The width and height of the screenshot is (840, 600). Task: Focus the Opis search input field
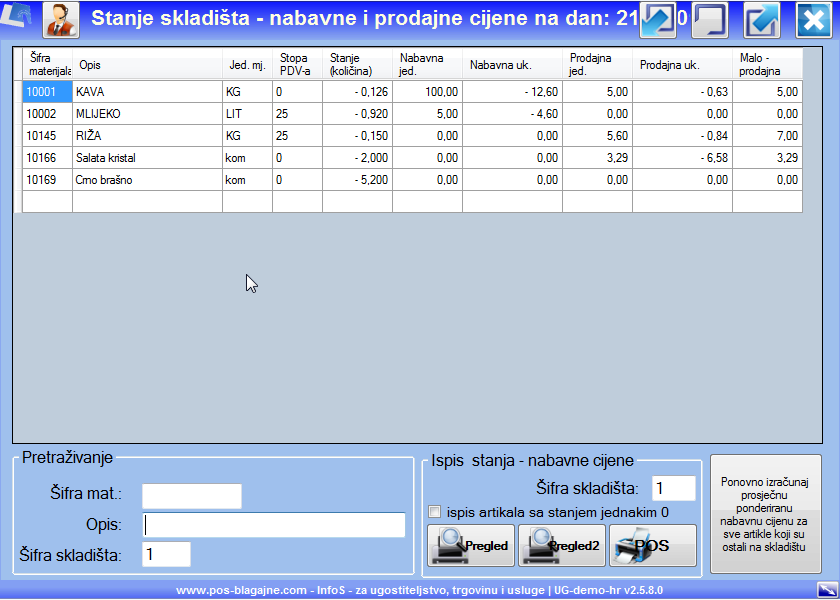[275, 525]
